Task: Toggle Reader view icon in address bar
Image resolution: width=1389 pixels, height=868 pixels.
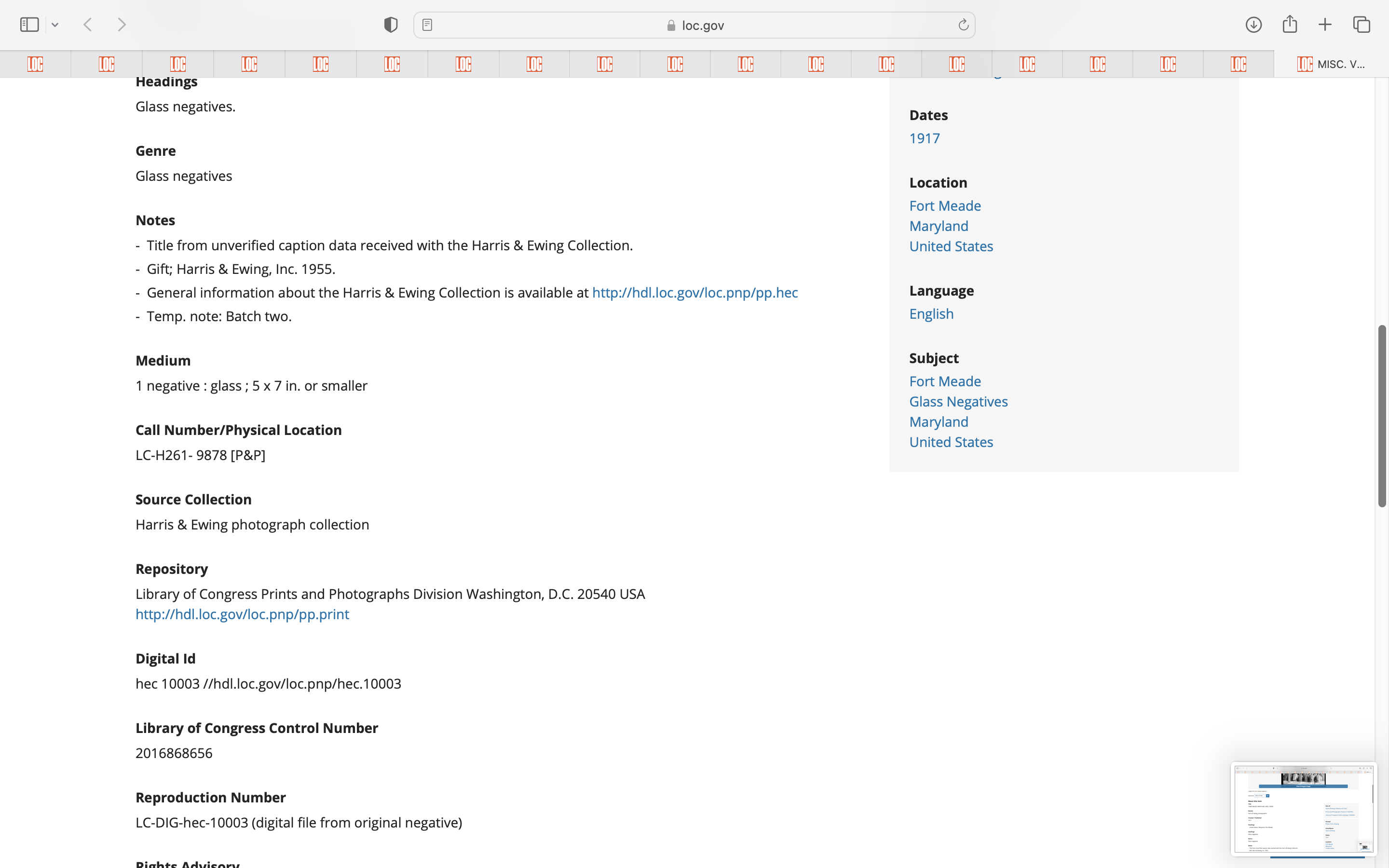Action: [x=427, y=25]
